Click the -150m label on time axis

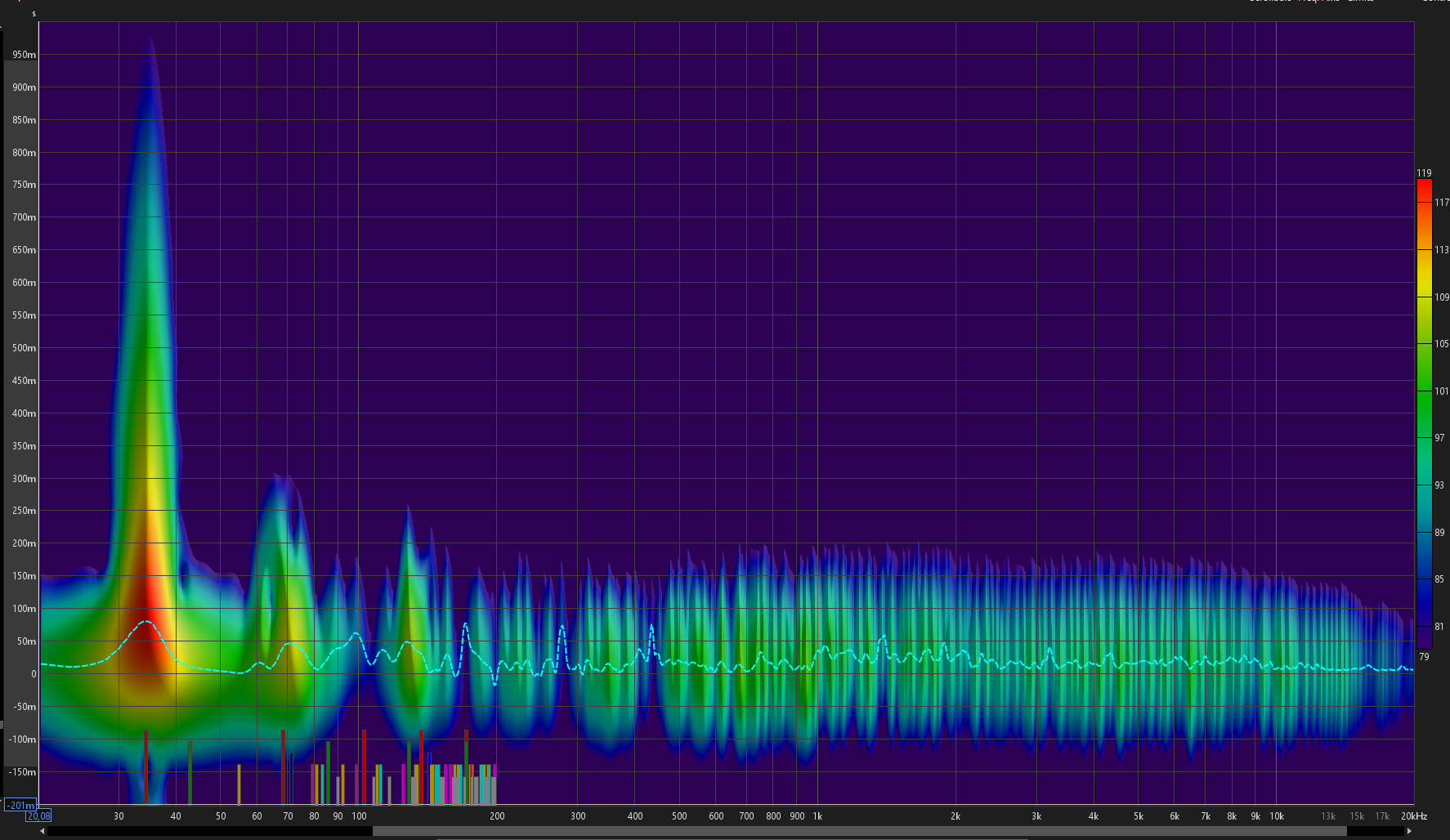click(23, 772)
